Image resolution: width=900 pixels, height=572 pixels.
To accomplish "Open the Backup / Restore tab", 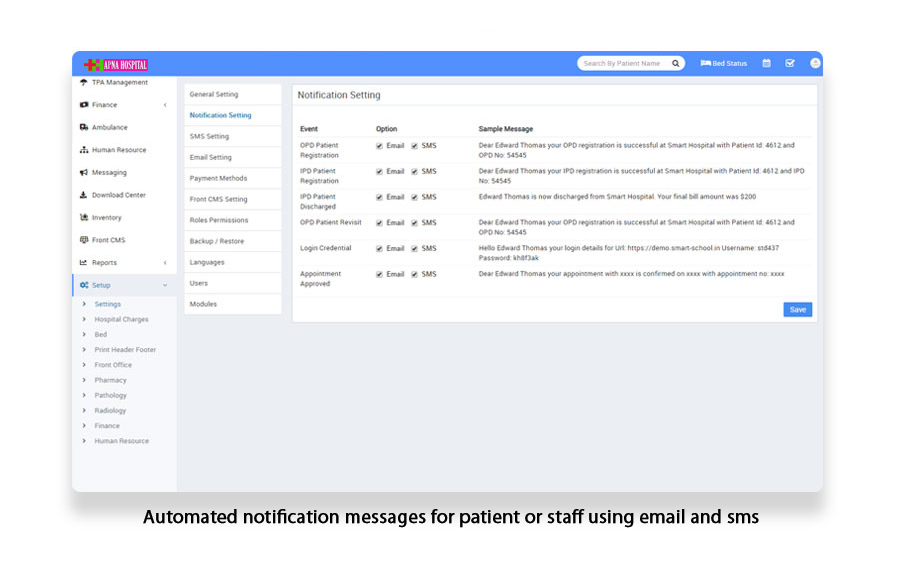I will point(233,241).
